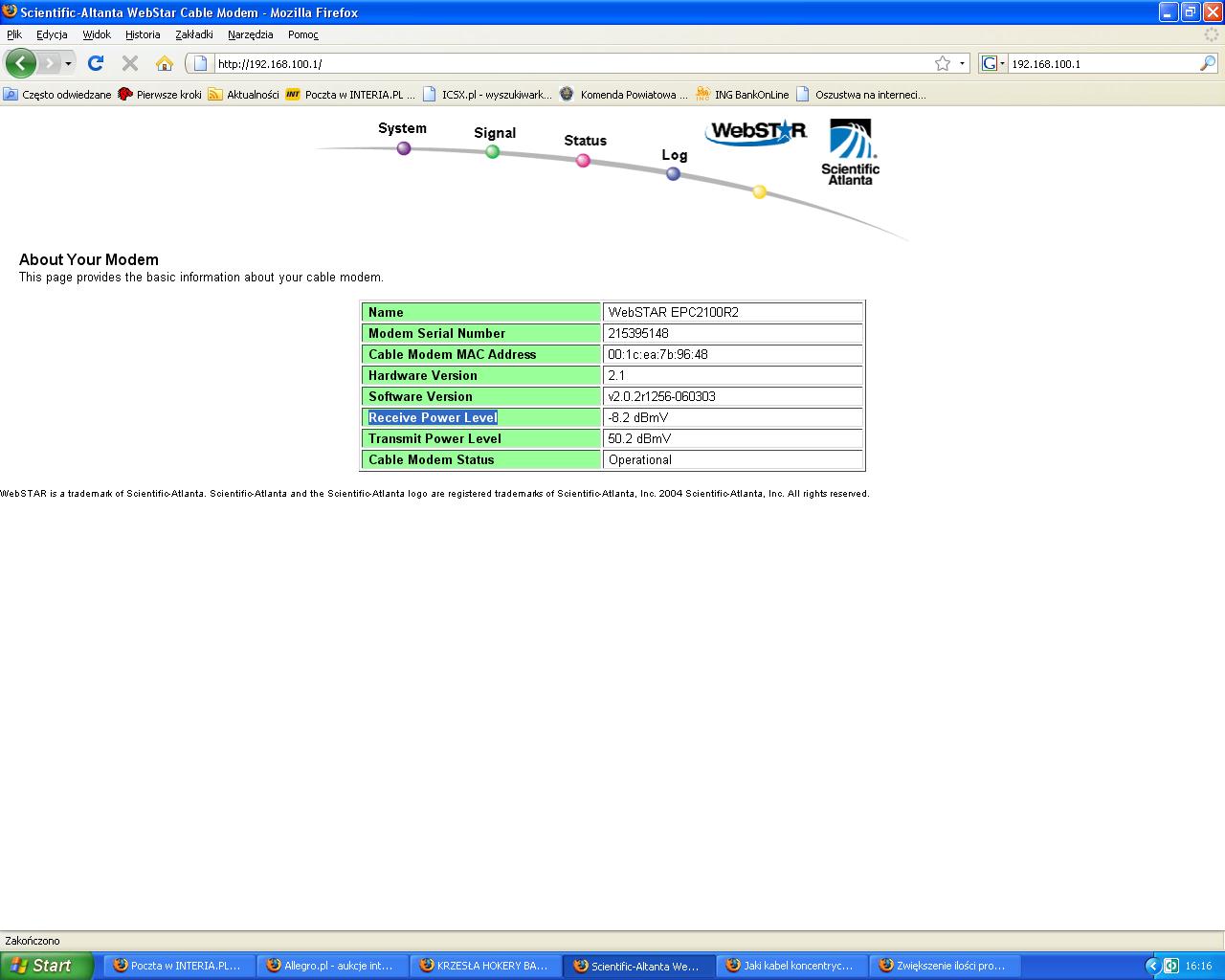Select the highlighted Receive Power Level label
The height and width of the screenshot is (980, 1225).
click(x=433, y=417)
